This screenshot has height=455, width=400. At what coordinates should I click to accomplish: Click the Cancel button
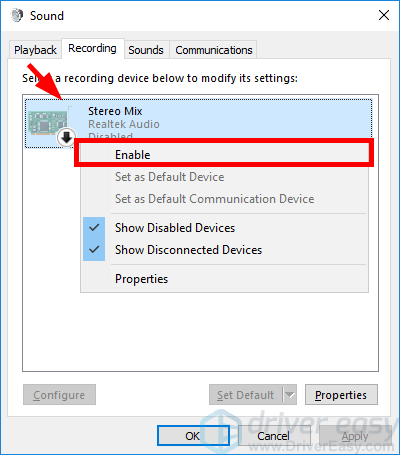tap(273, 436)
